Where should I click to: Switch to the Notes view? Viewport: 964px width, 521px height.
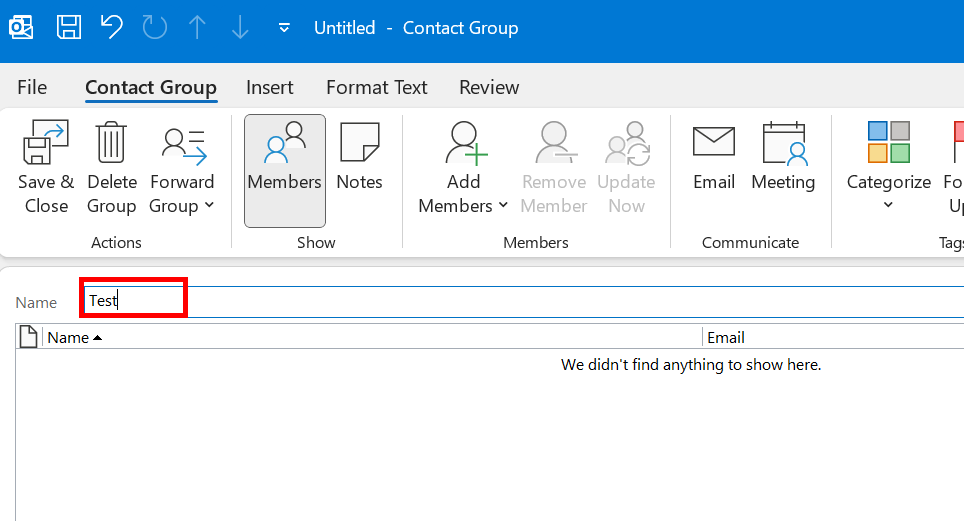360,157
